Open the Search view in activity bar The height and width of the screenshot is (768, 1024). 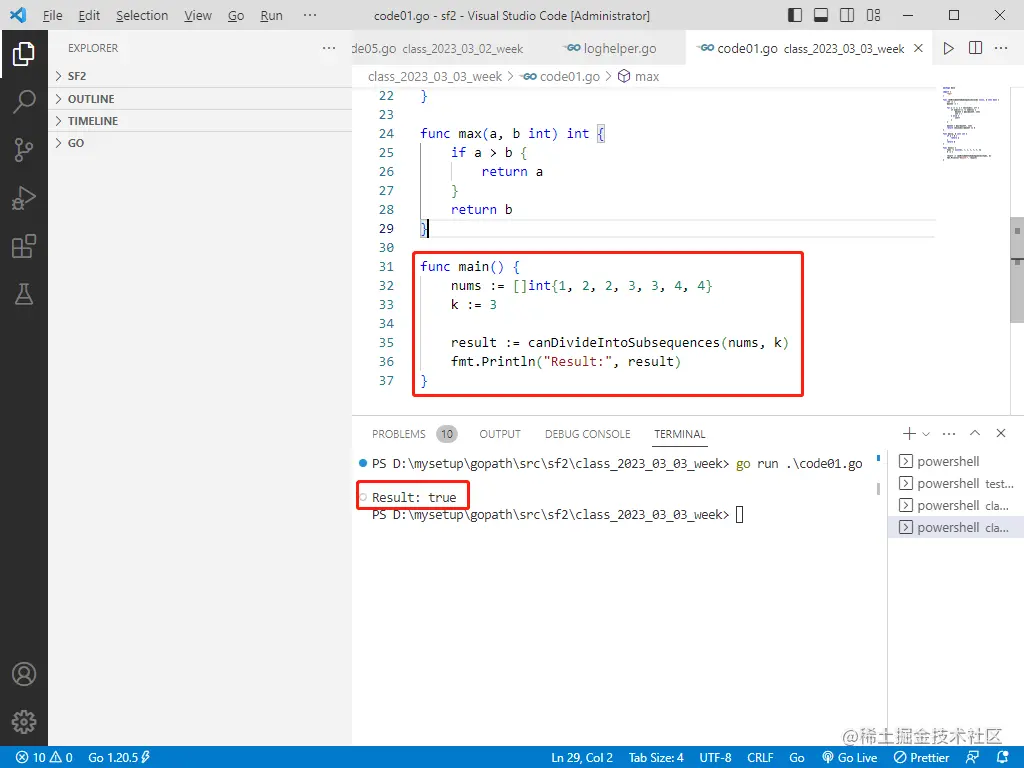24,102
